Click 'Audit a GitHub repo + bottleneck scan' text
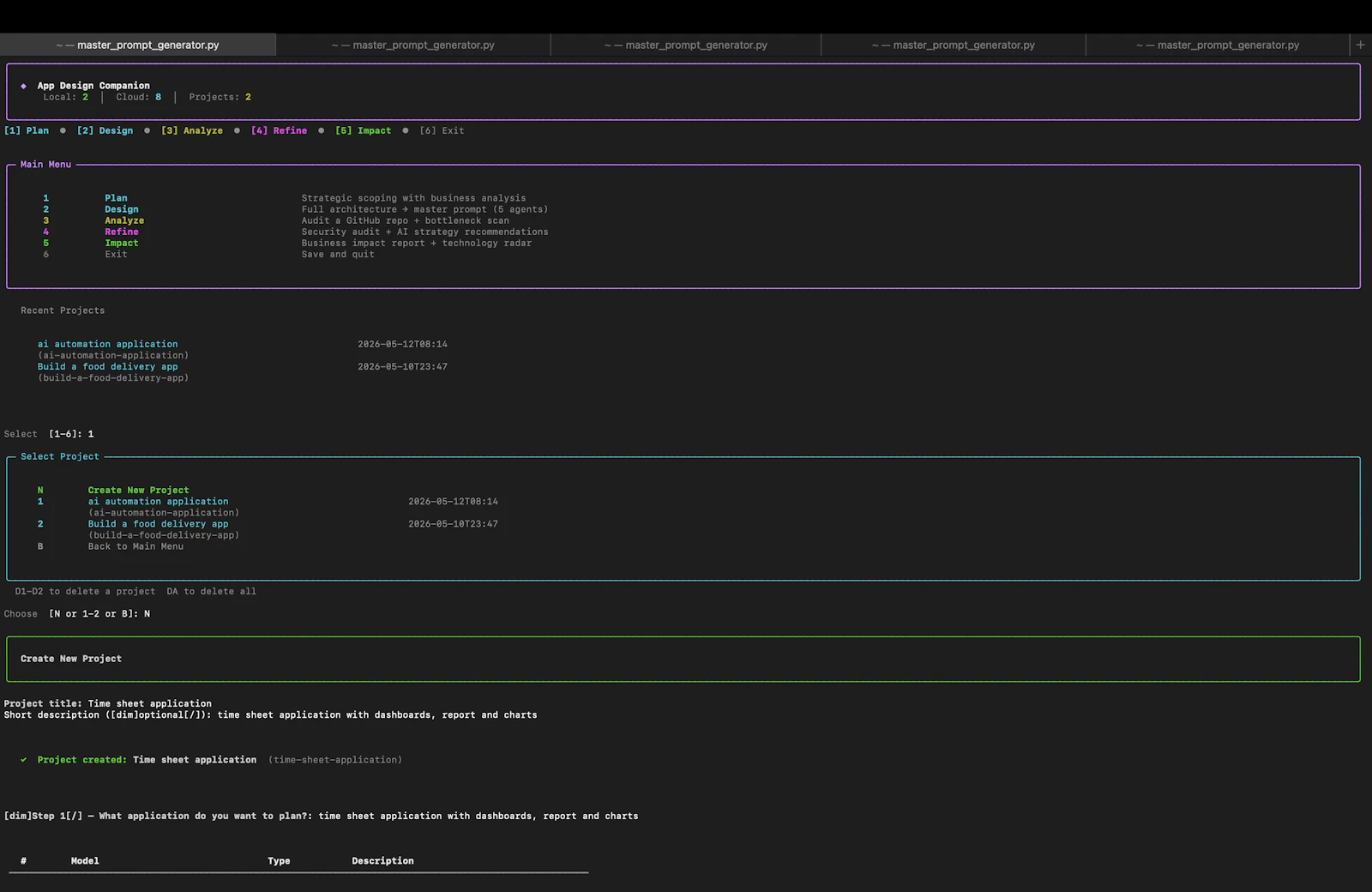 (405, 220)
